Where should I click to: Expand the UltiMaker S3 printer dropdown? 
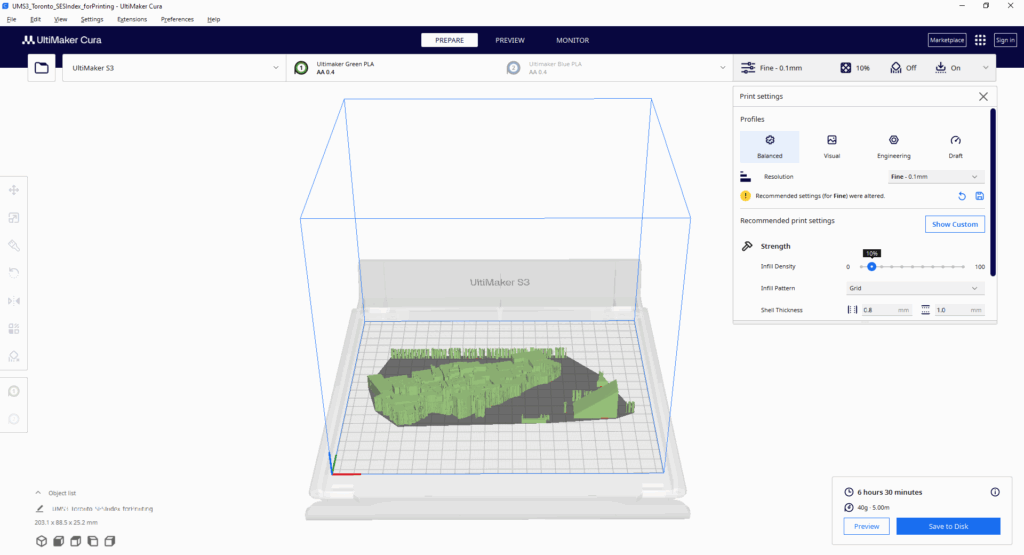click(x=174, y=68)
